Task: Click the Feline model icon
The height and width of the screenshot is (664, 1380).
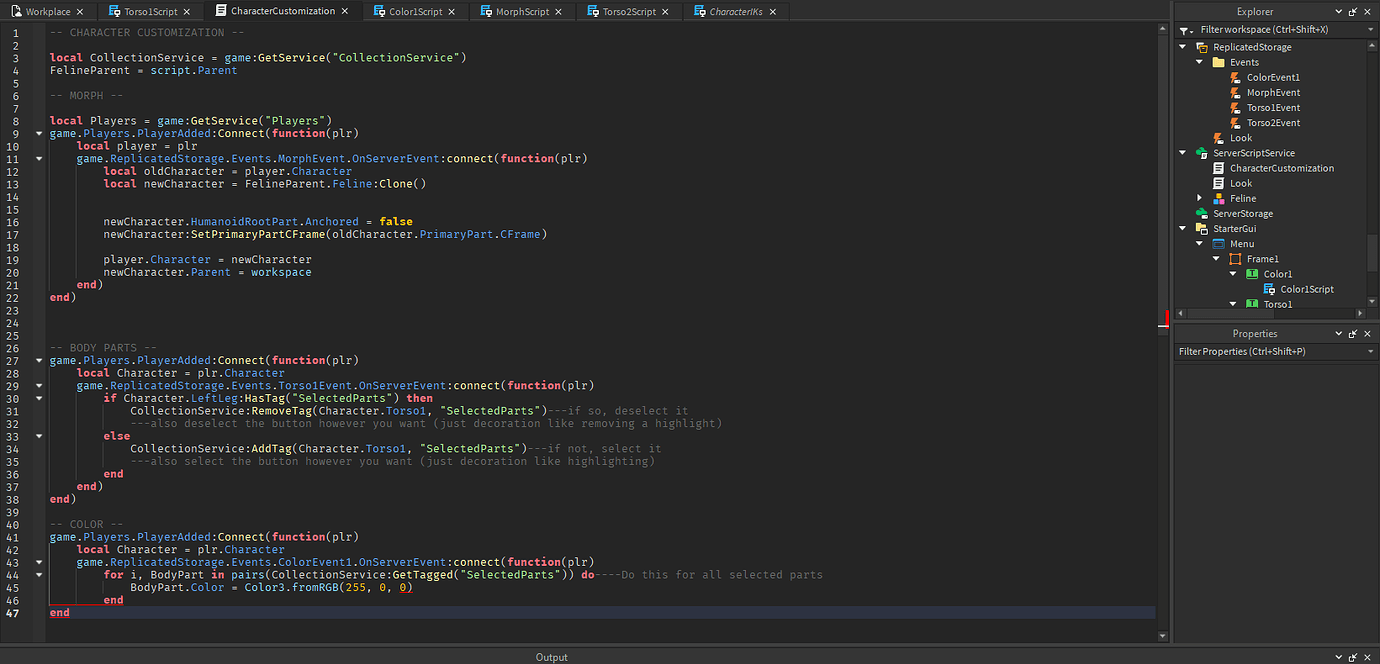Action: pyautogui.click(x=1218, y=199)
